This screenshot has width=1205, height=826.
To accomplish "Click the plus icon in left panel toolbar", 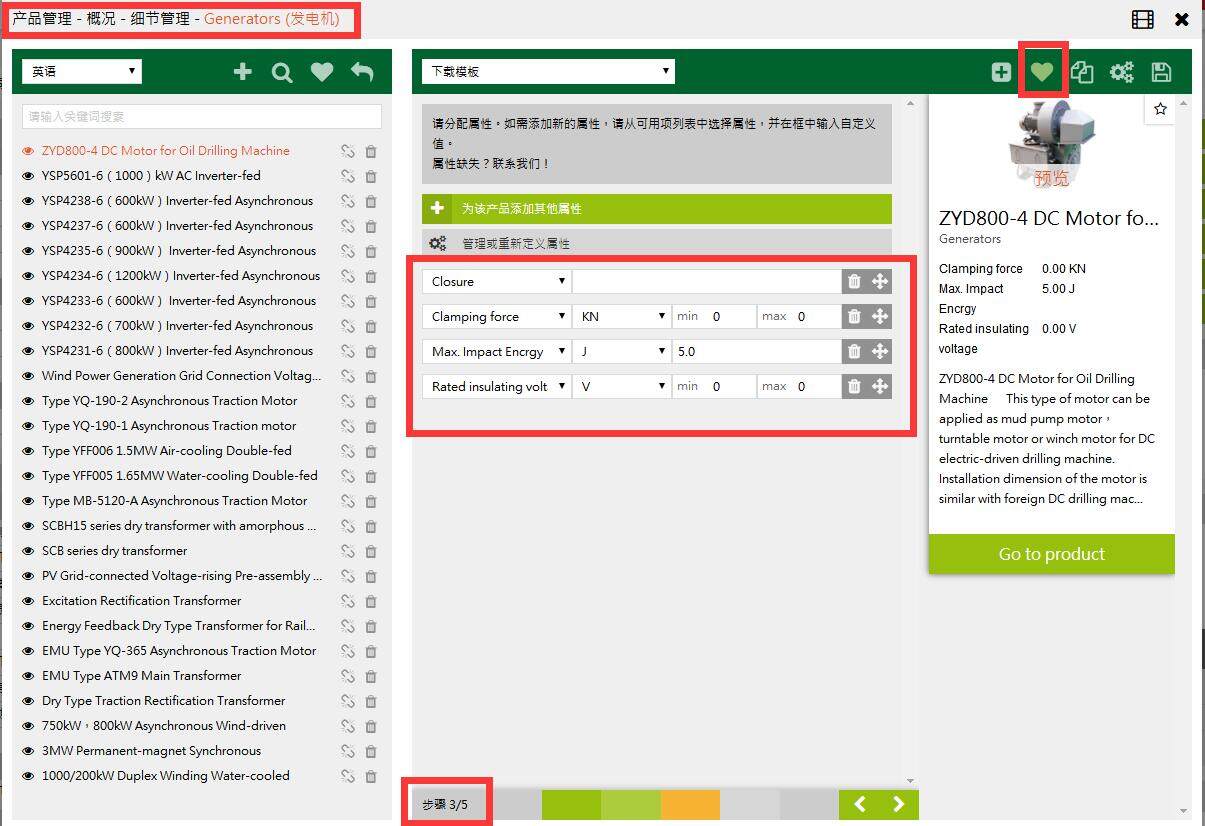I will (x=242, y=72).
